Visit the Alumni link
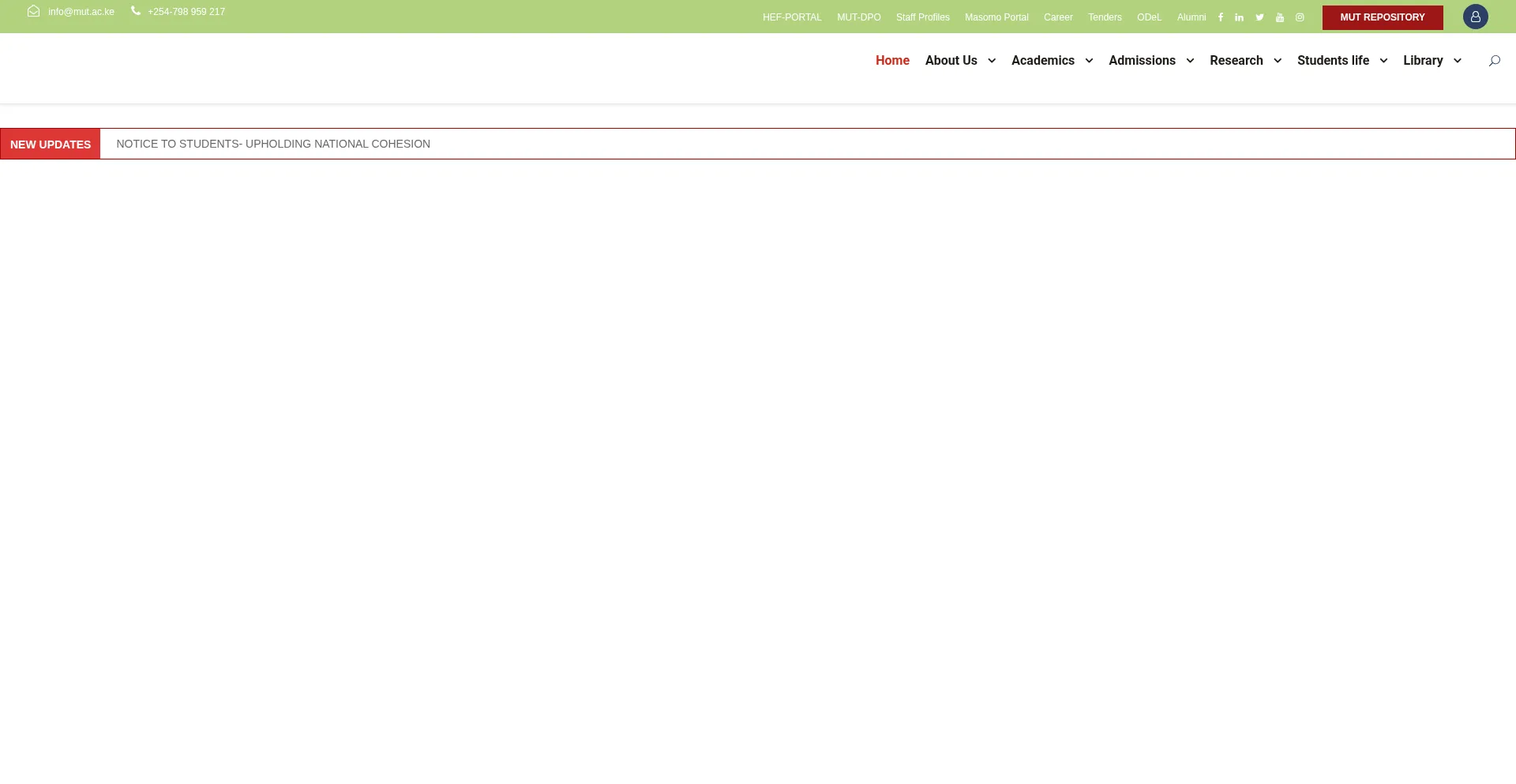 (1191, 17)
